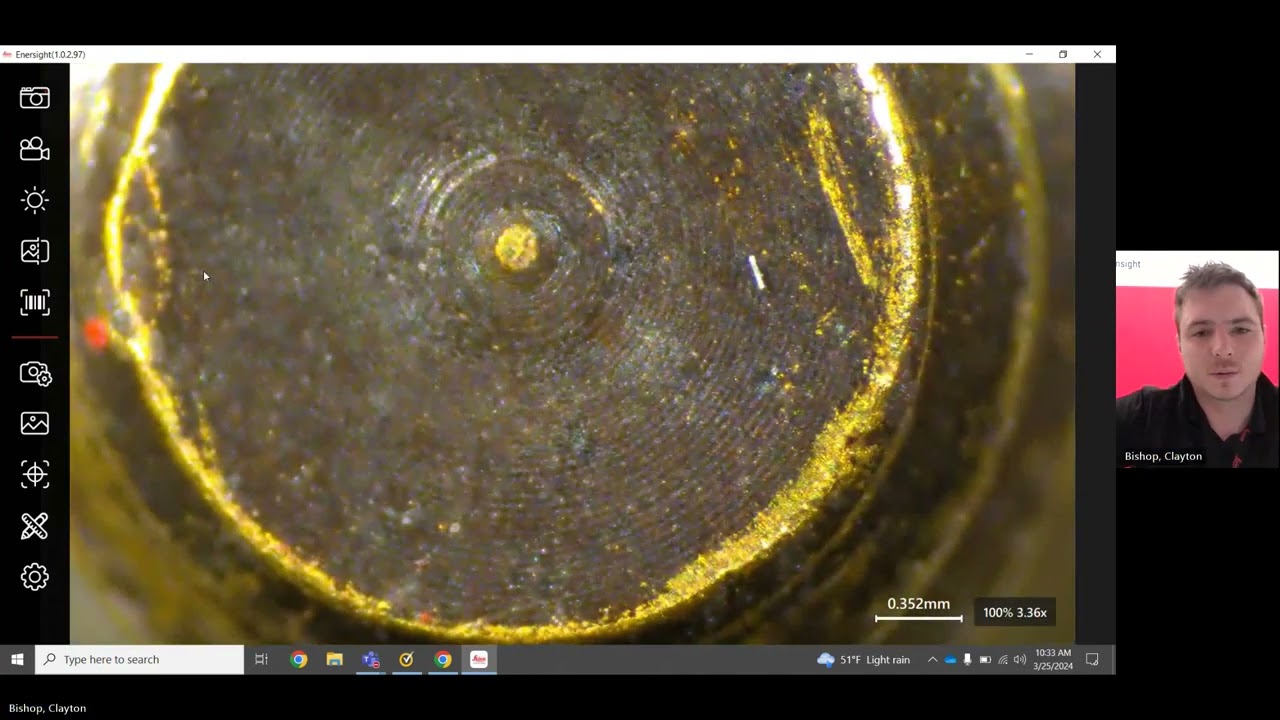This screenshot has height=720, width=1280.
Task: Open the Wi-Fi network tray icon
Action: pos(1003,659)
